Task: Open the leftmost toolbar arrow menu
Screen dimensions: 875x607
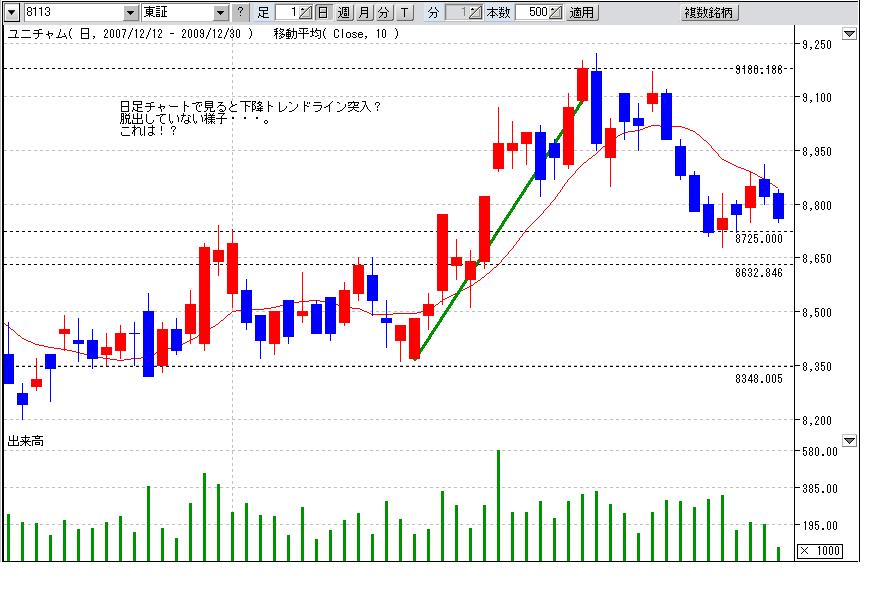Action: tap(12, 12)
